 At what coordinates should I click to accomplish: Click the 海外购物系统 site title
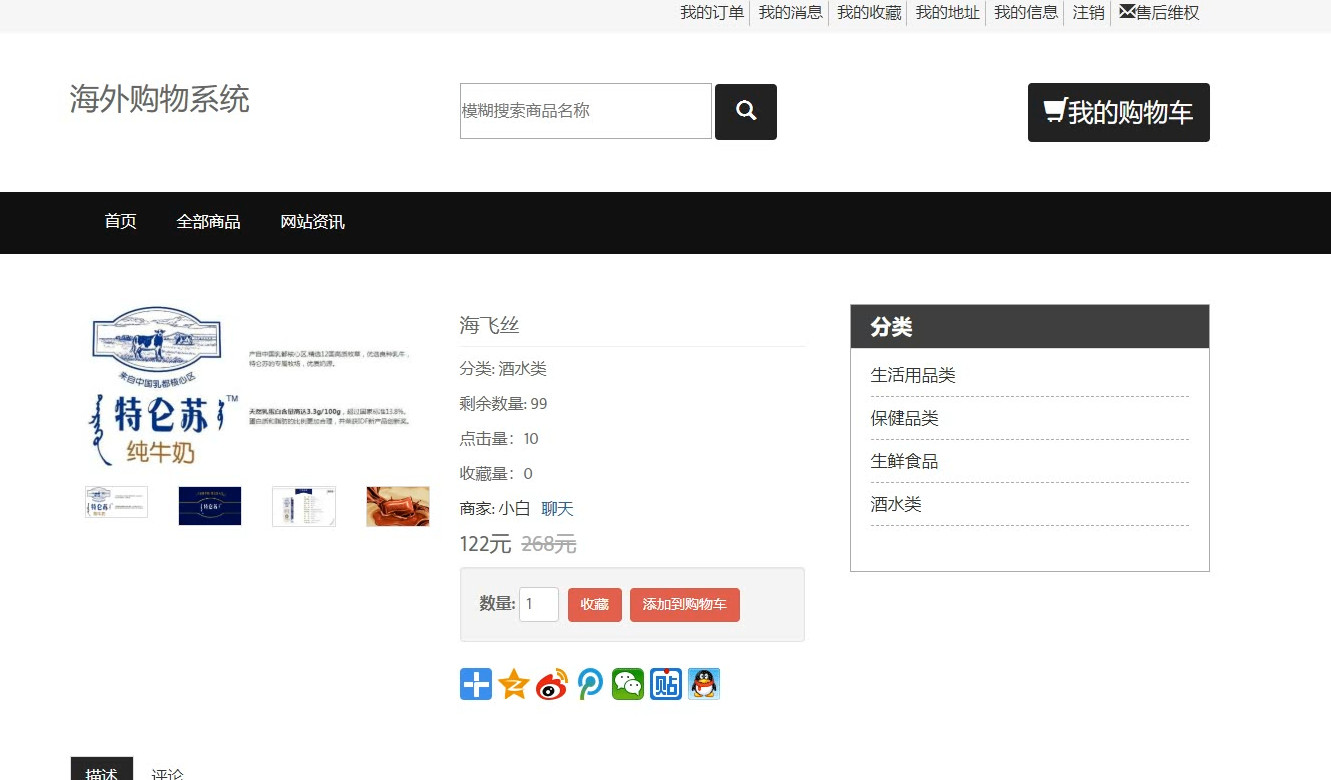pos(160,99)
